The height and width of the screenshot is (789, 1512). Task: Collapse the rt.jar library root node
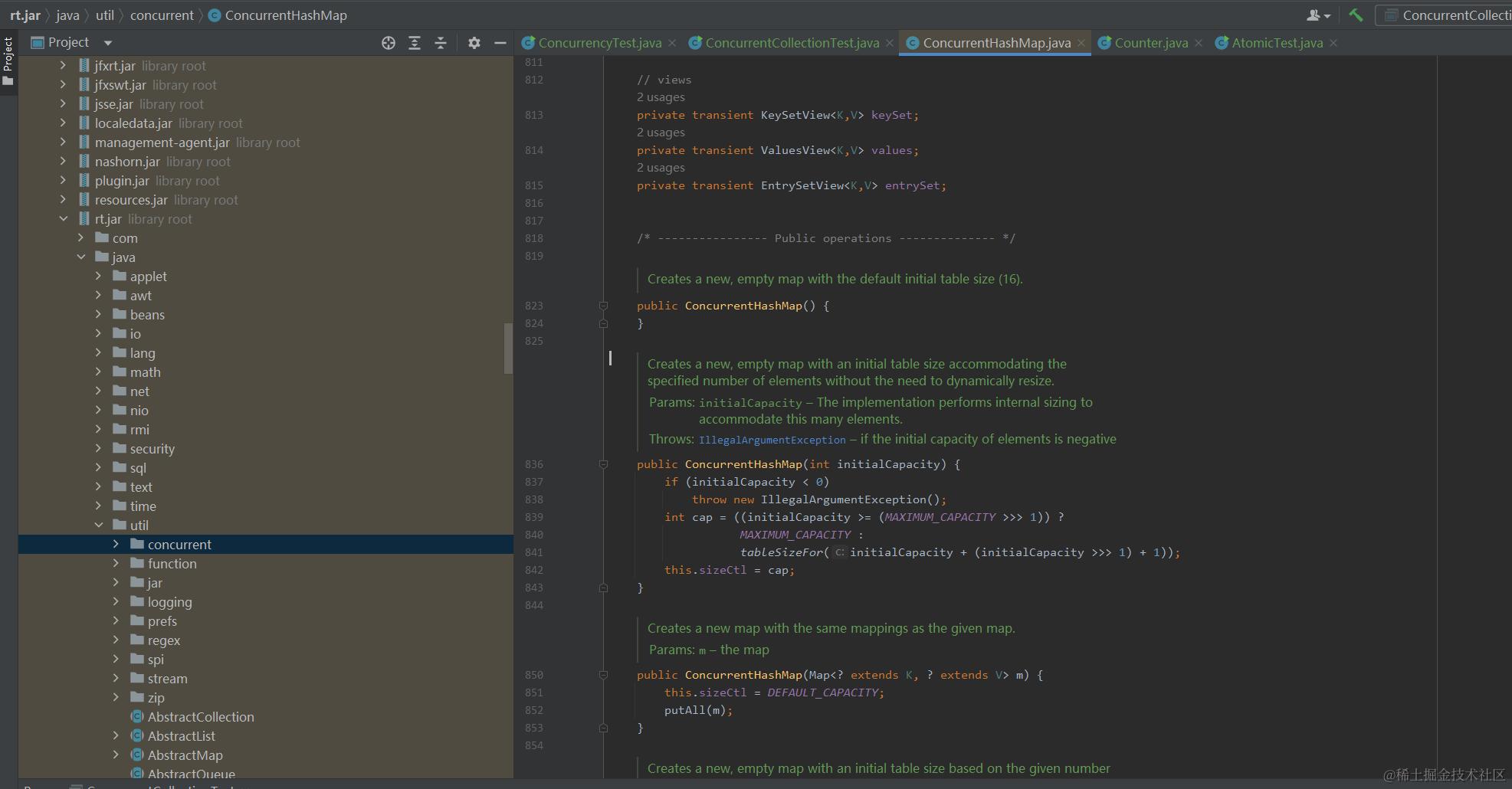(64, 219)
